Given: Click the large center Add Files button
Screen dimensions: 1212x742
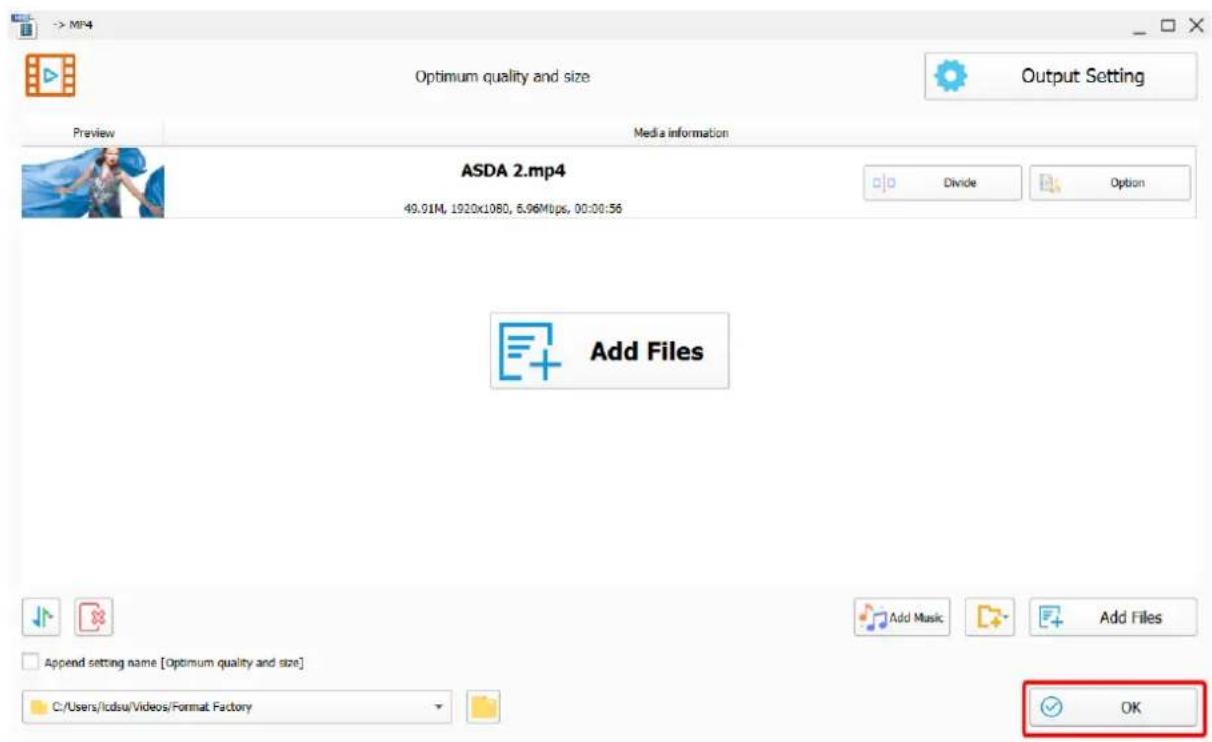Looking at the screenshot, I should (609, 351).
